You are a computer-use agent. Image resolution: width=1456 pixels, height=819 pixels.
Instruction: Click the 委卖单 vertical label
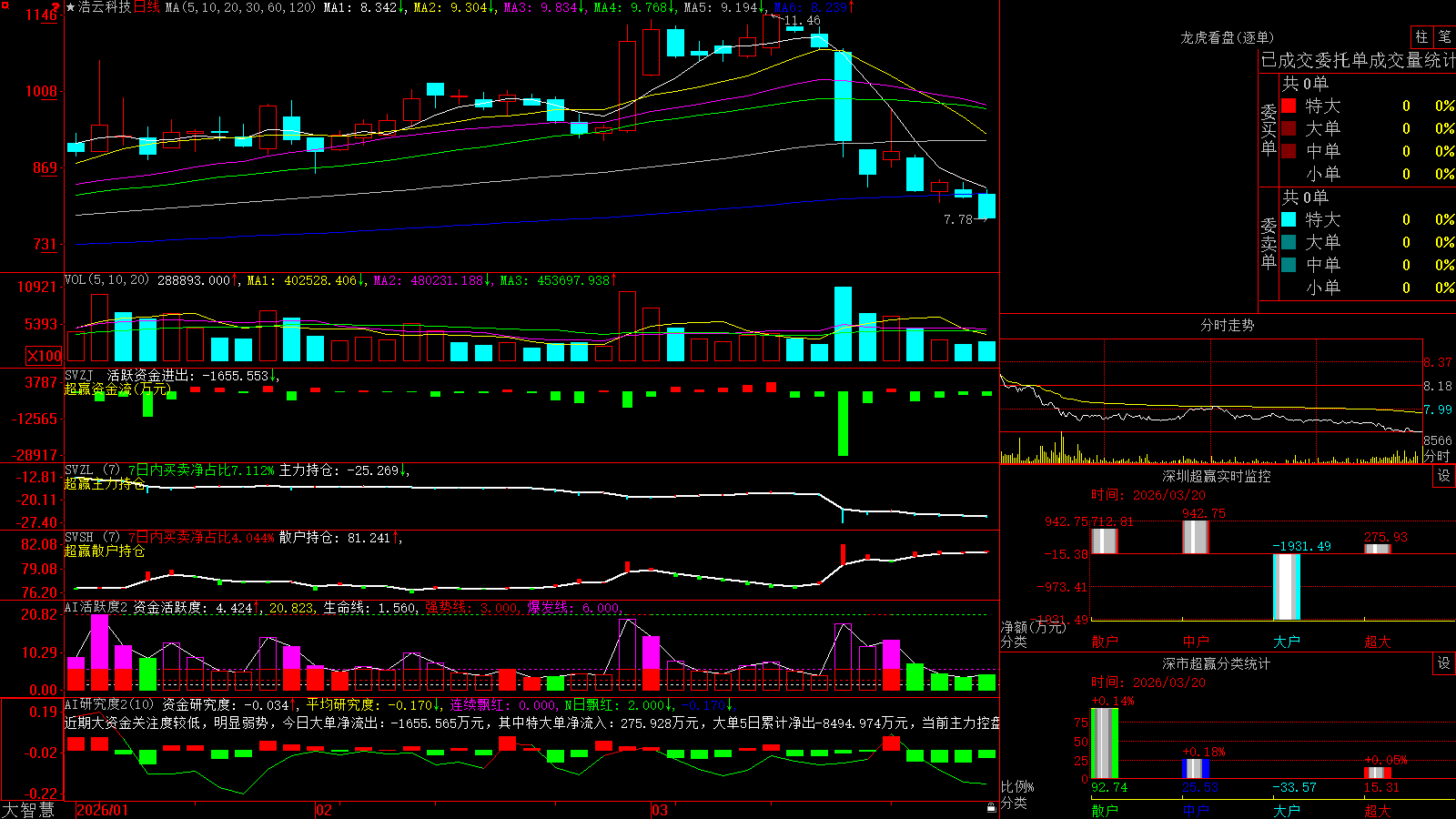[1269, 243]
